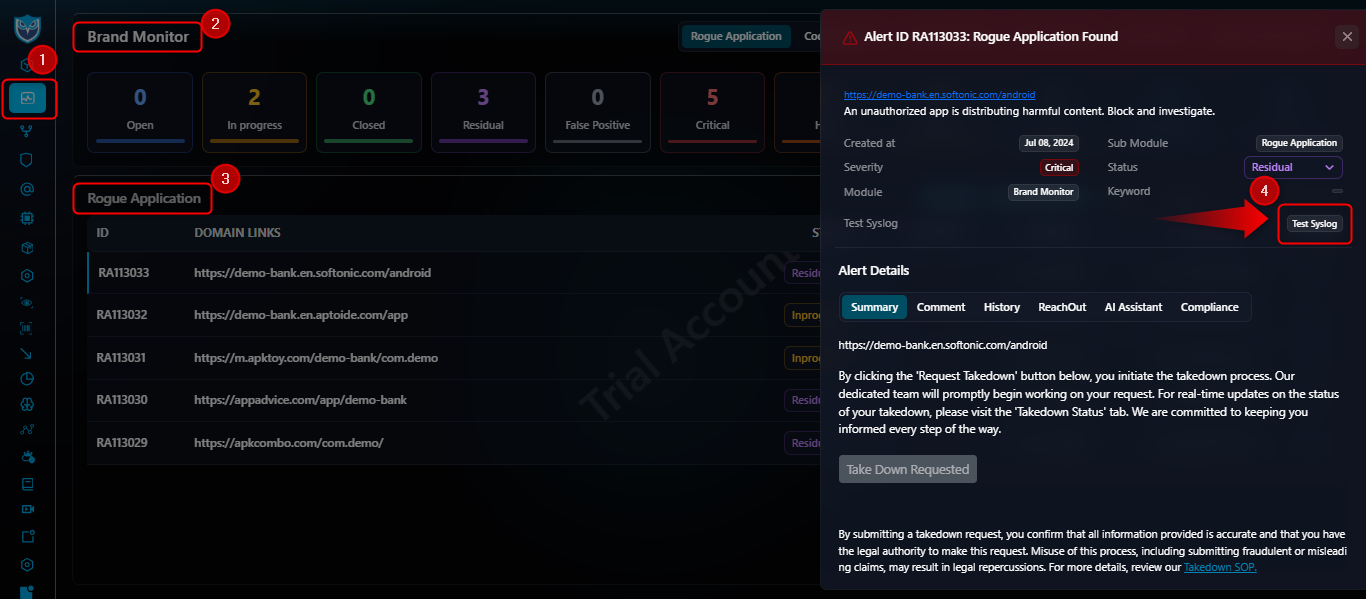Select the chip processor icon in sidebar
Image resolution: width=1366 pixels, height=599 pixels.
point(27,217)
